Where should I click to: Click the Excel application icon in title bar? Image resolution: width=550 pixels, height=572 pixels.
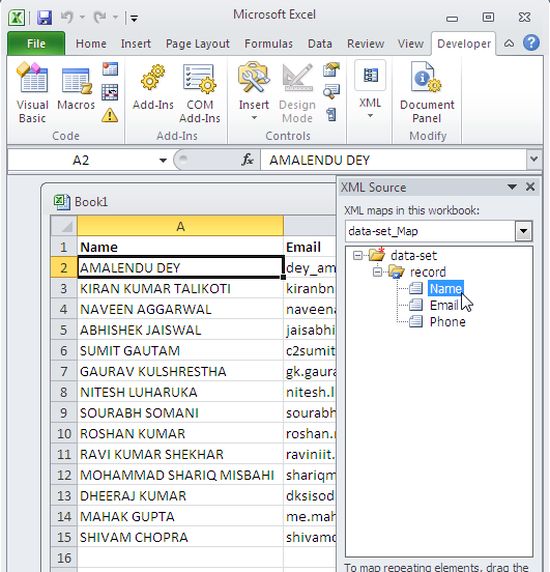pyautogui.click(x=16, y=18)
